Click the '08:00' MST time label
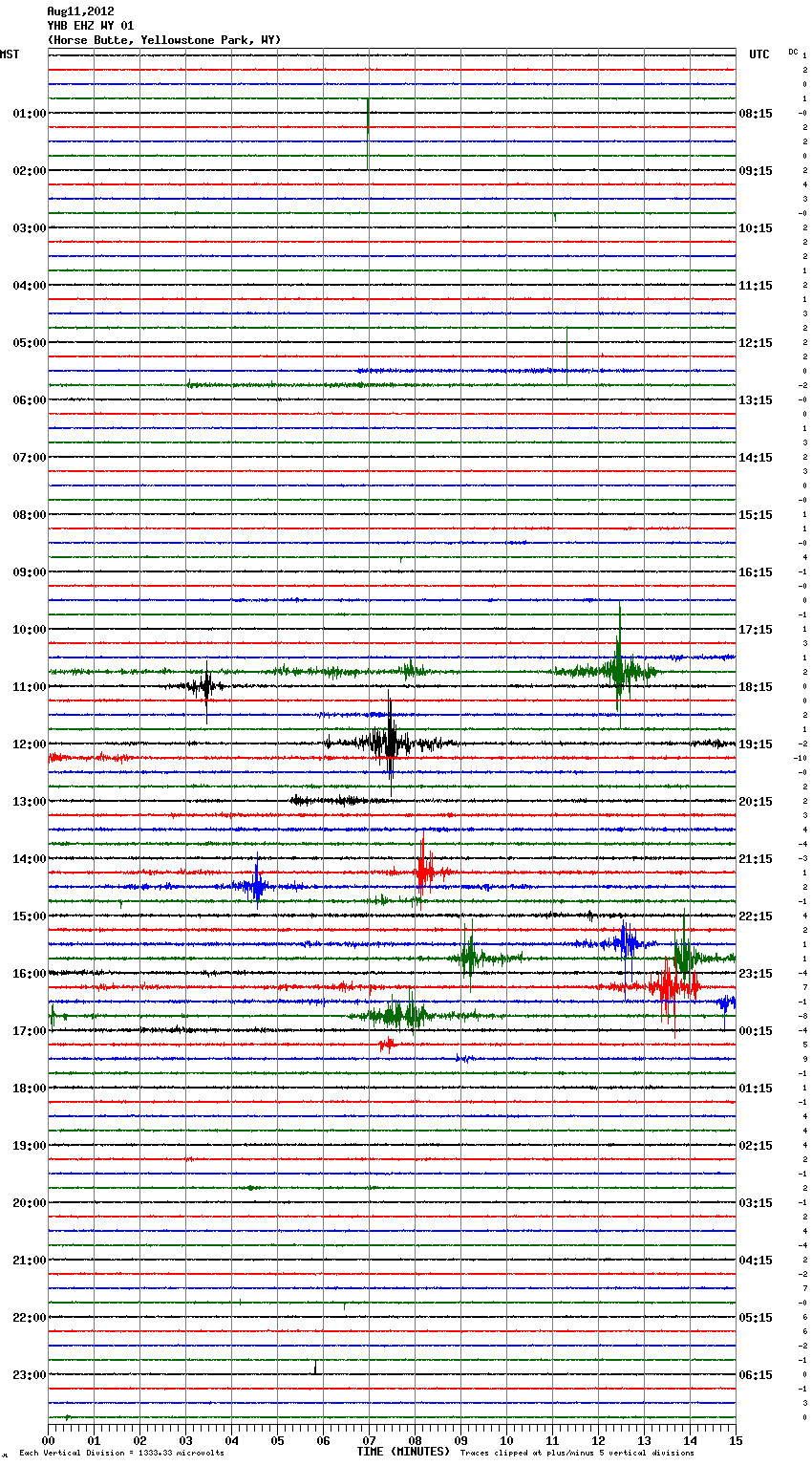The height and width of the screenshot is (1466, 812). pos(29,515)
